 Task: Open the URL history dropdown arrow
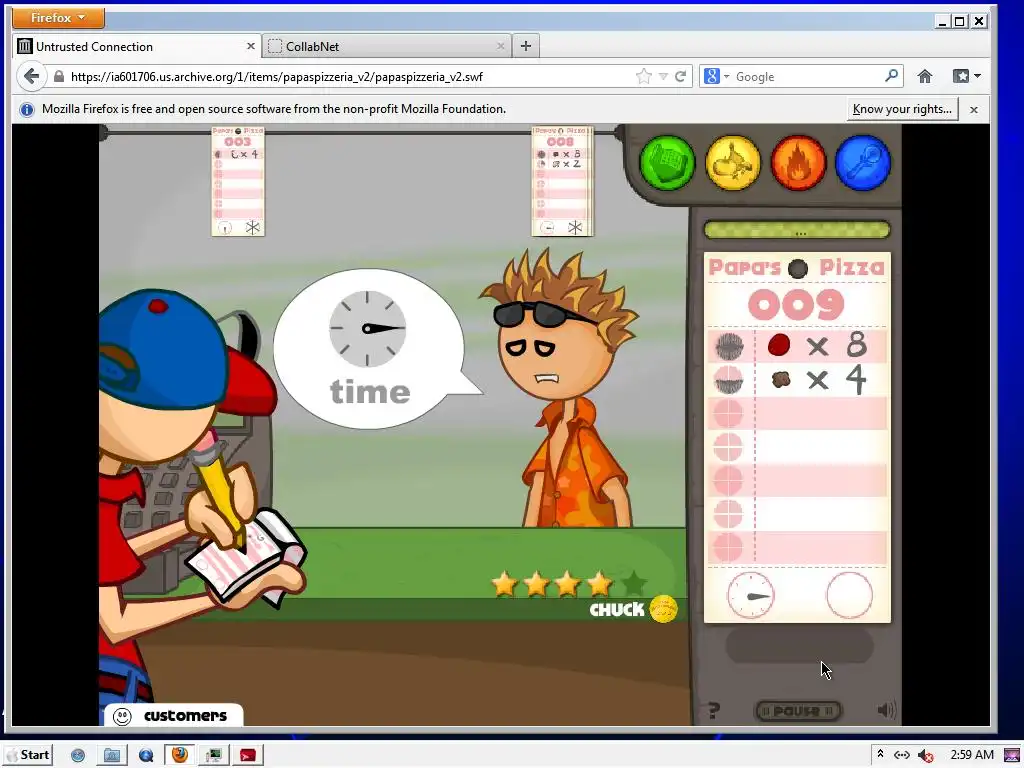coord(663,76)
